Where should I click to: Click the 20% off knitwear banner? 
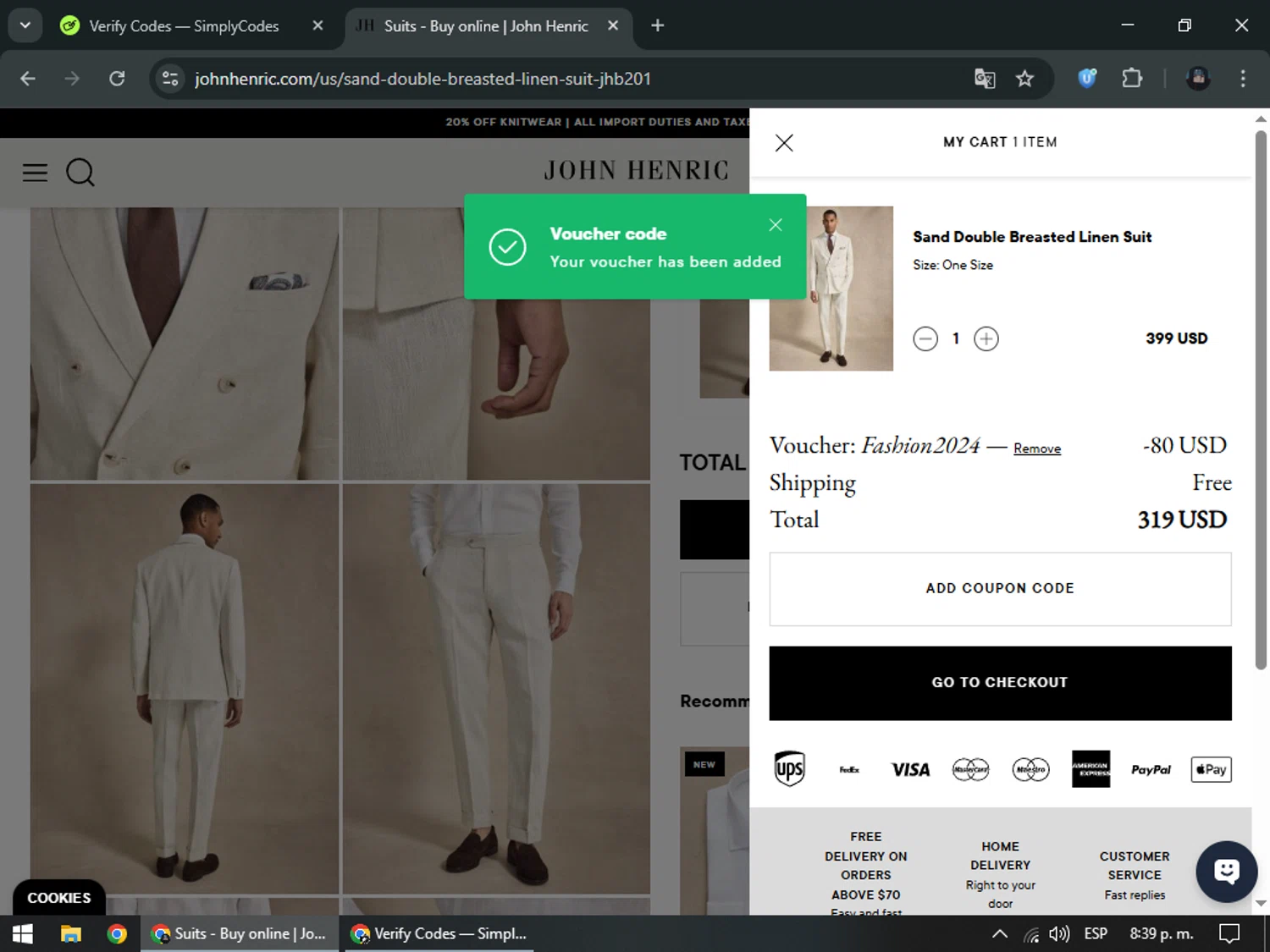pyautogui.click(x=597, y=122)
